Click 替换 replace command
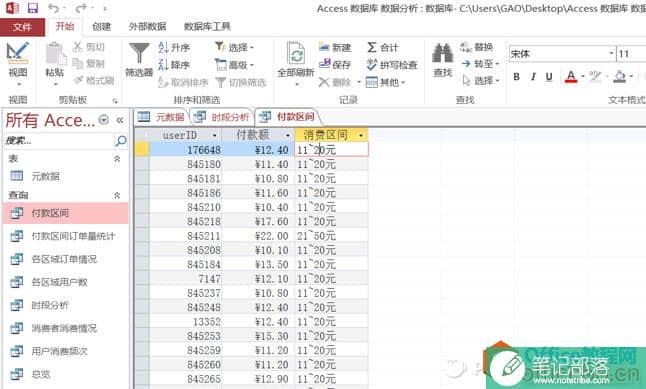The image size is (646, 389). pyautogui.click(x=477, y=47)
